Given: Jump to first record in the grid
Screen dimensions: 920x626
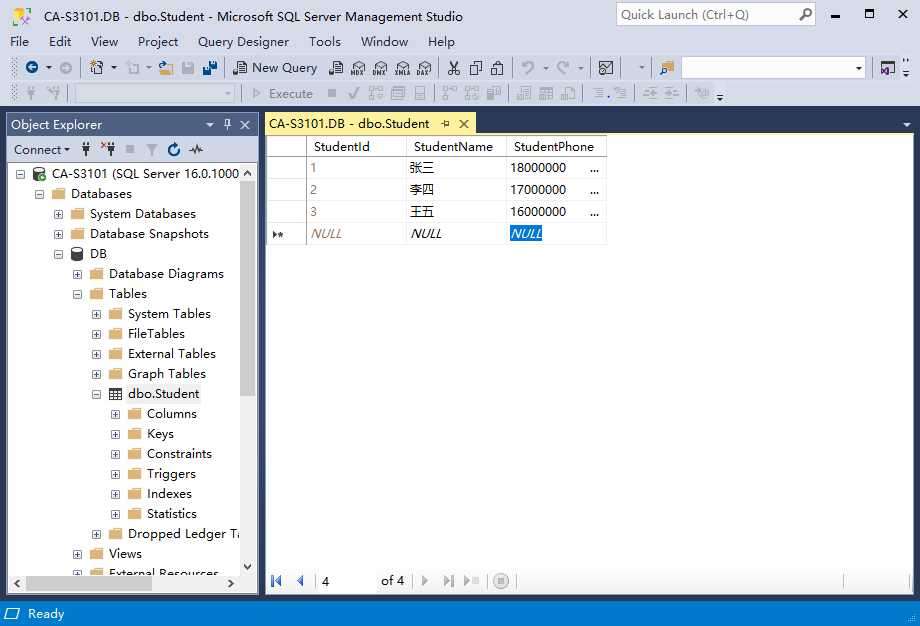Looking at the screenshot, I should tap(277, 581).
